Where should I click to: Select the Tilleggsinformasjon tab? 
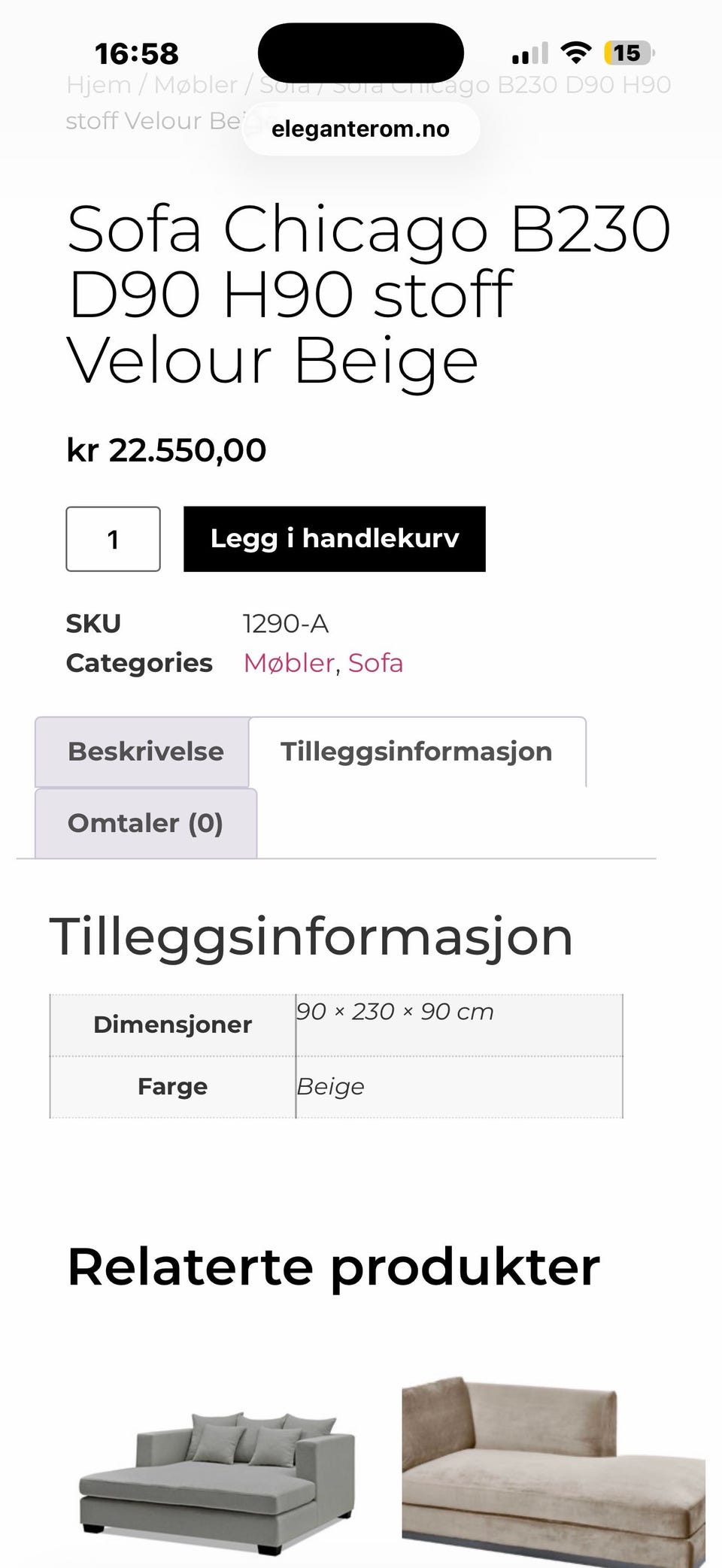point(416,751)
